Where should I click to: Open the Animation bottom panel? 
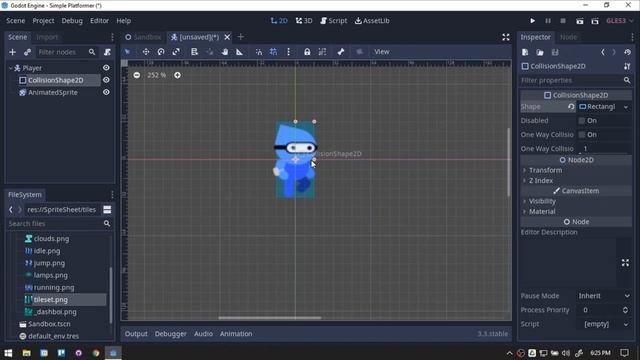236,334
